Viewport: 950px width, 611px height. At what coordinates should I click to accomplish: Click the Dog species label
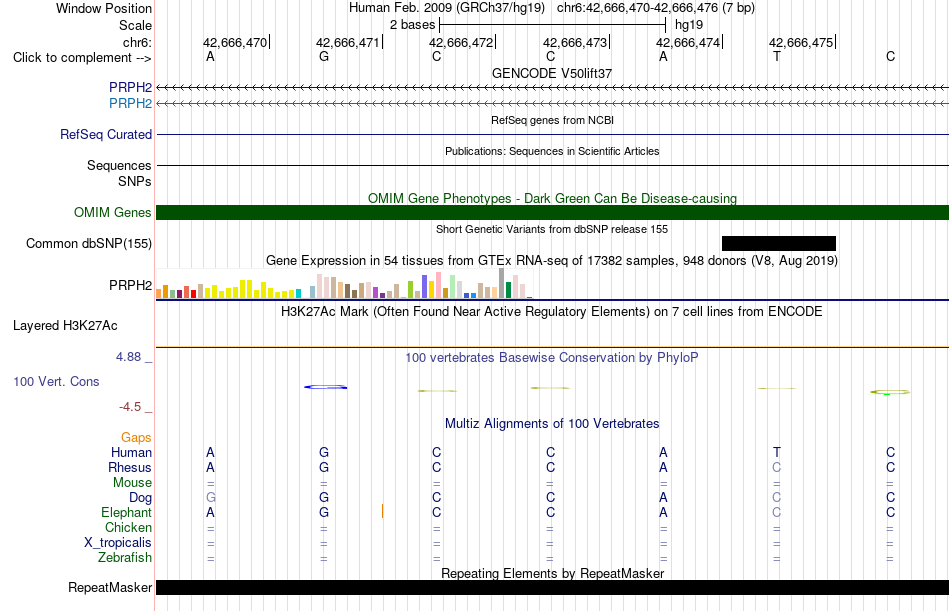point(140,498)
